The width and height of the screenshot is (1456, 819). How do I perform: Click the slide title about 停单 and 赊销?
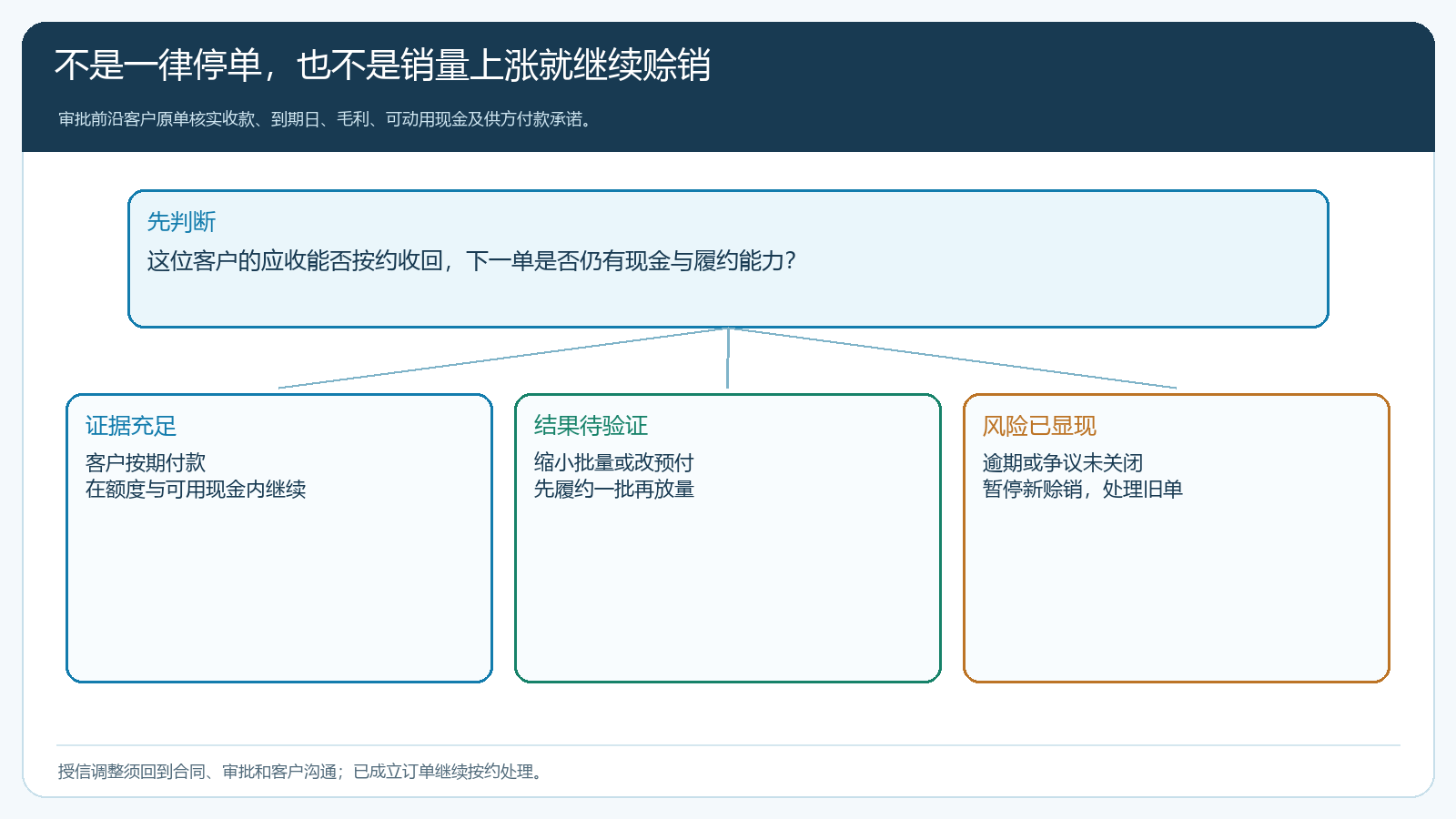coord(382,66)
